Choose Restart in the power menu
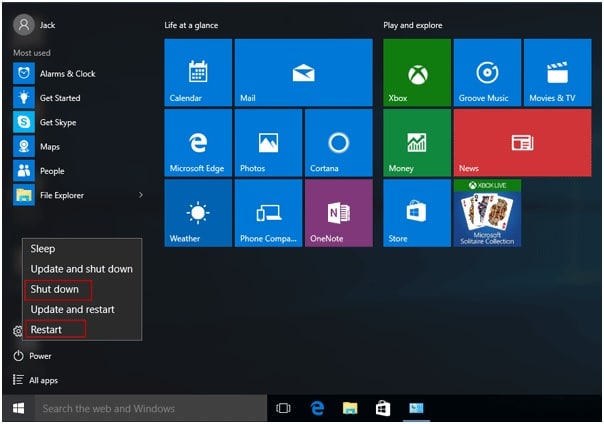 click(82, 330)
